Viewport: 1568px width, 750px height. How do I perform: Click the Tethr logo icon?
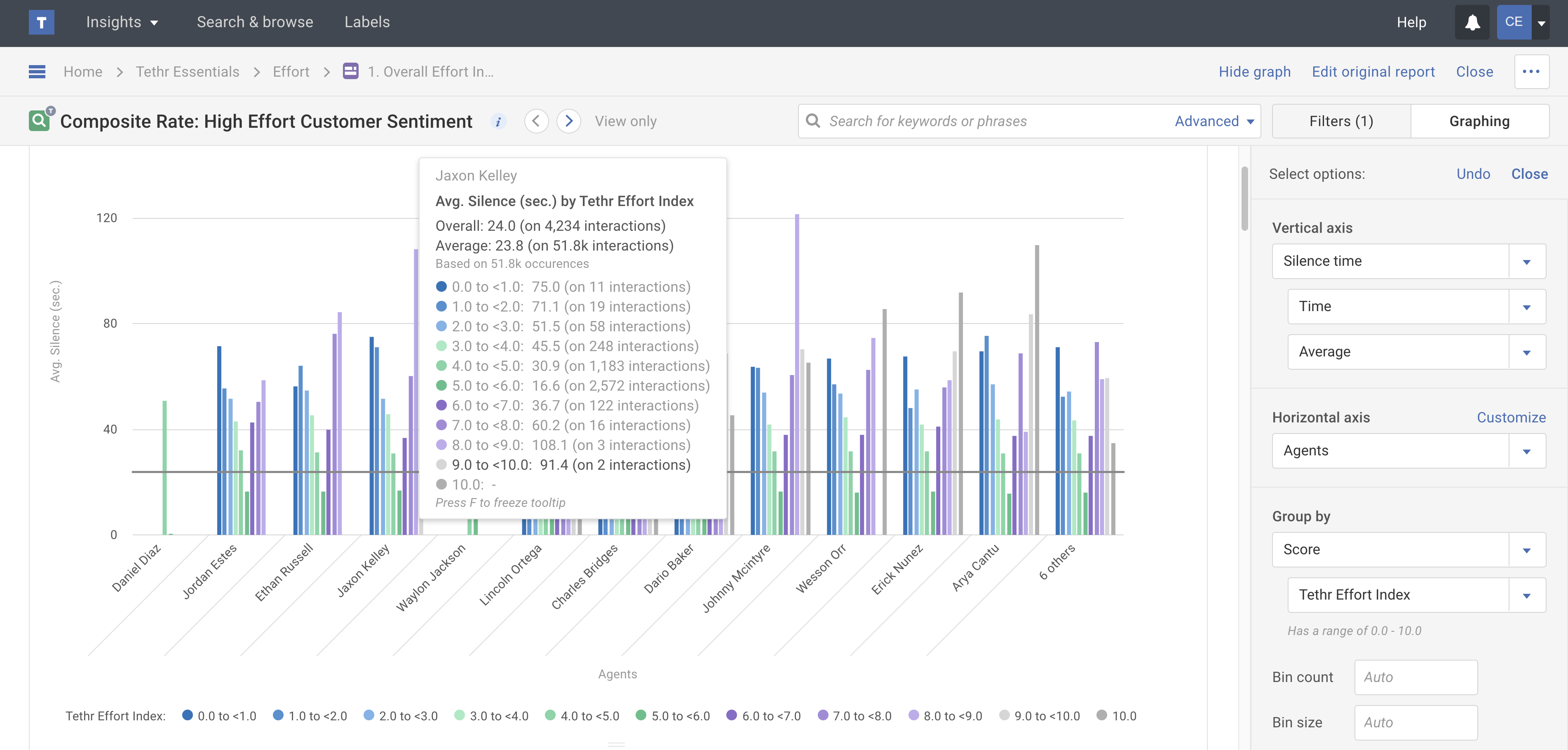[41, 23]
